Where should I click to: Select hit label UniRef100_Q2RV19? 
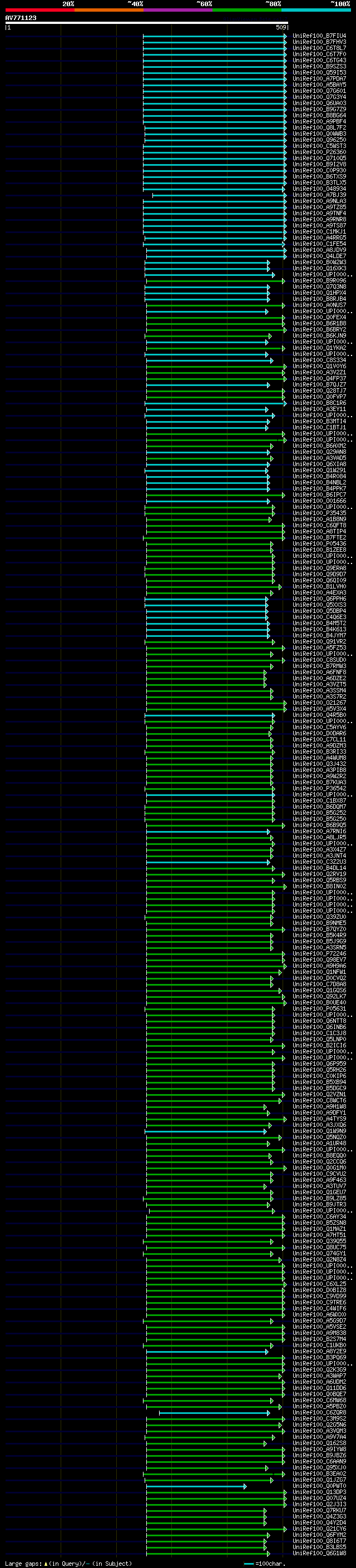[319, 874]
